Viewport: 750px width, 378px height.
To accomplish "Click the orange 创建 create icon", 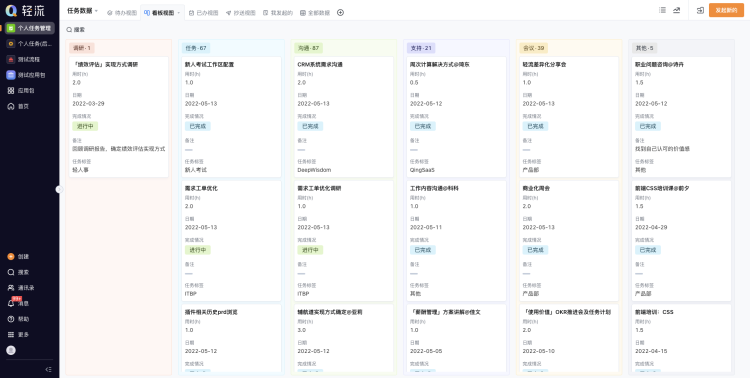I will click(x=11, y=256).
